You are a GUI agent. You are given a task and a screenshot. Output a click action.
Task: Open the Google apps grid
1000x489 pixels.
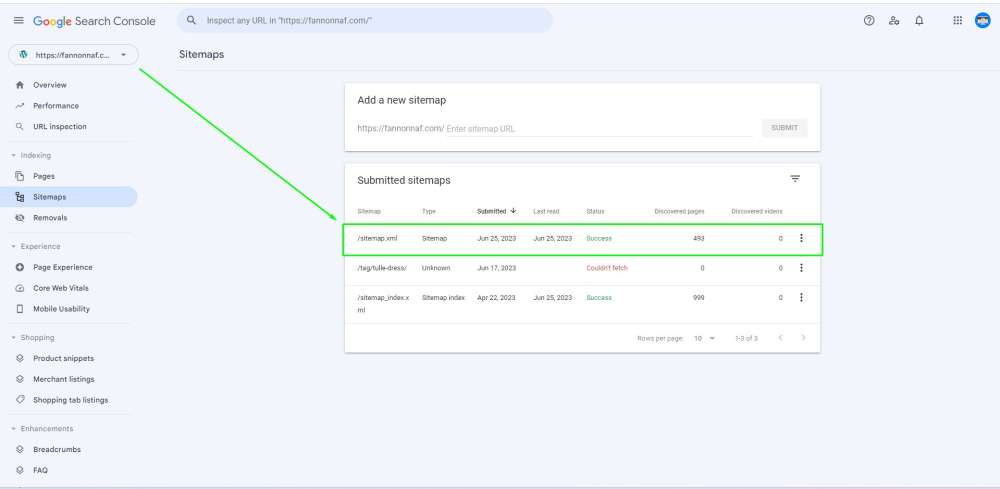click(957, 21)
